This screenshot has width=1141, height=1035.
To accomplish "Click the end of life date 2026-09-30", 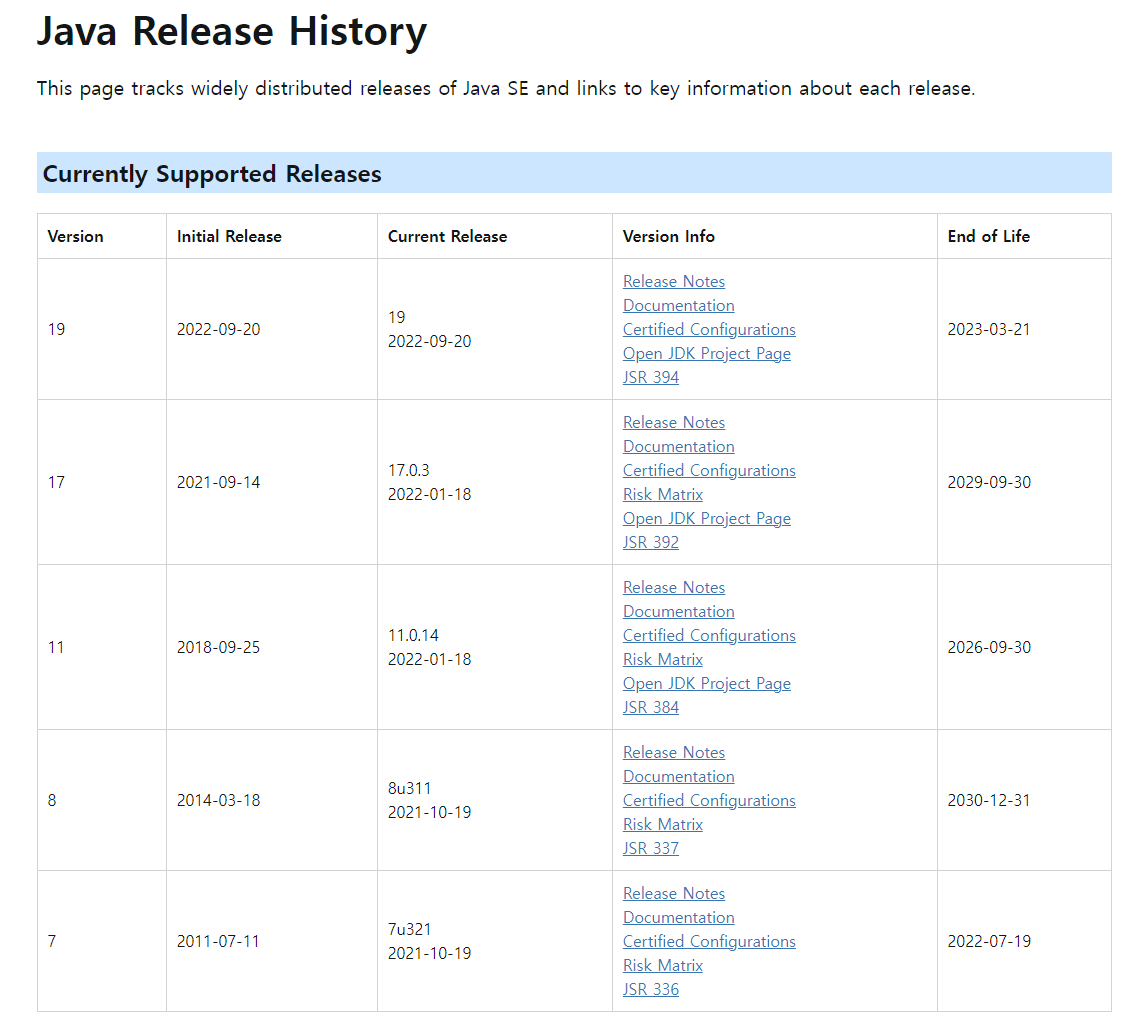I will coord(989,648).
